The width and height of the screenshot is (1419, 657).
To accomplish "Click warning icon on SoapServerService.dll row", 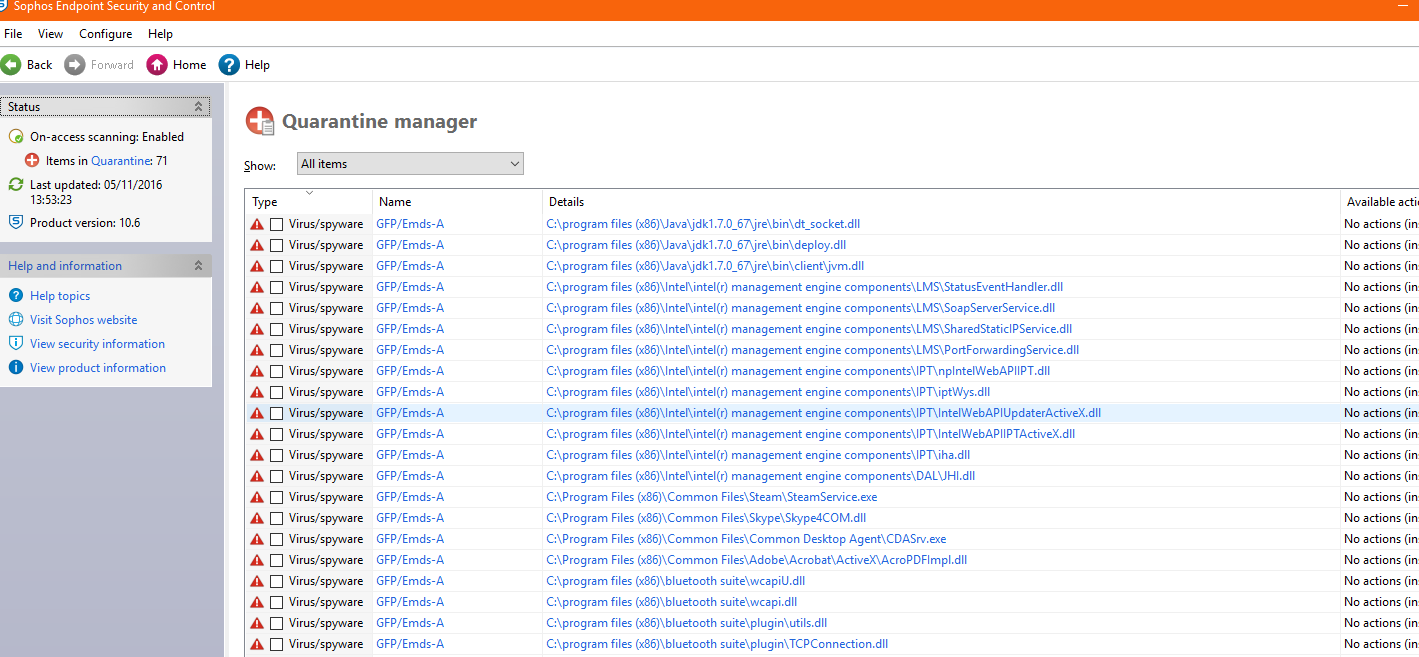I will 257,308.
